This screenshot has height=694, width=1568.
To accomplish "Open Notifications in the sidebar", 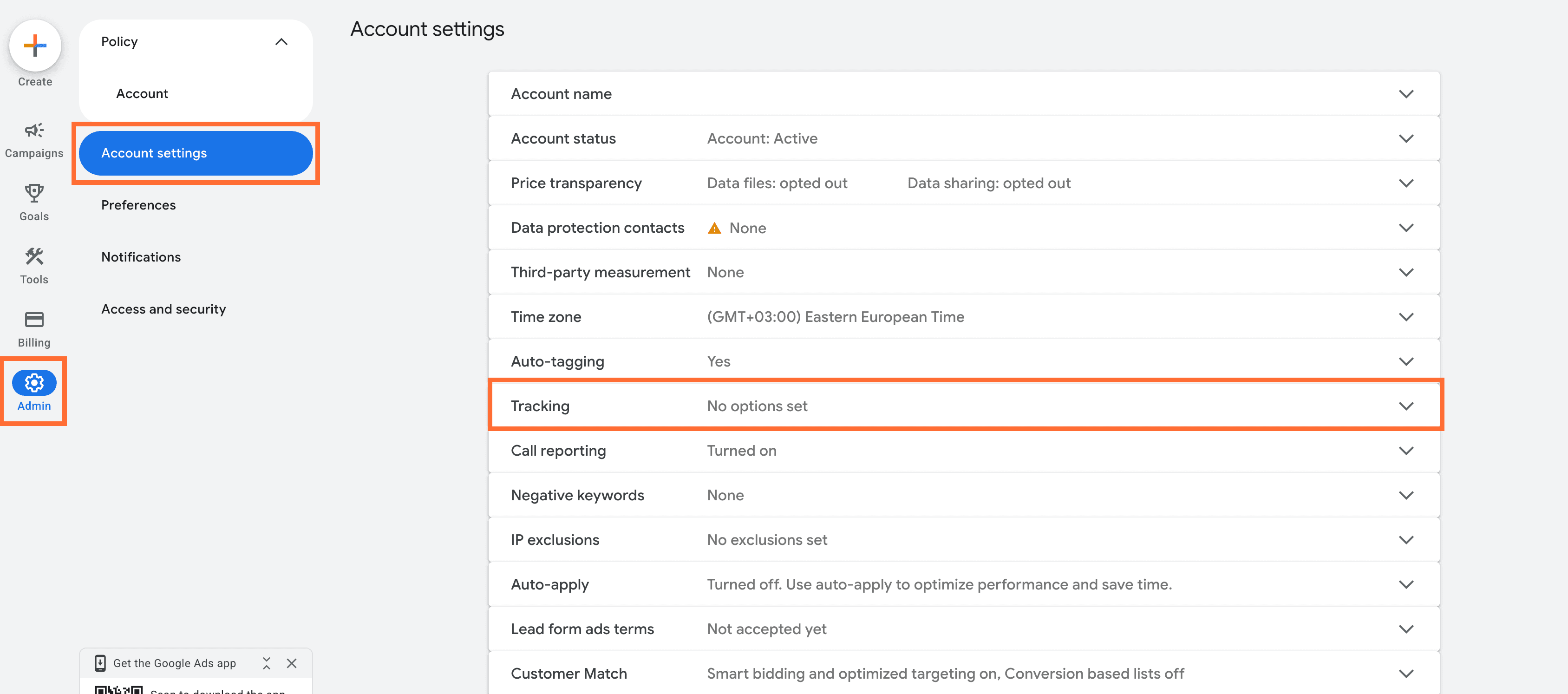I will tap(141, 257).
